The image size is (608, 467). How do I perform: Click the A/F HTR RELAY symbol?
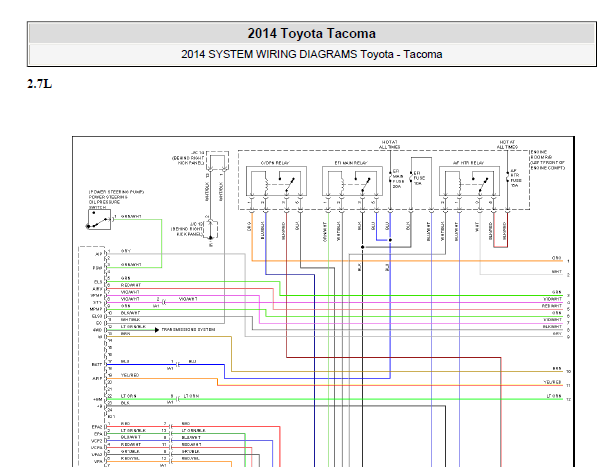tap(469, 181)
